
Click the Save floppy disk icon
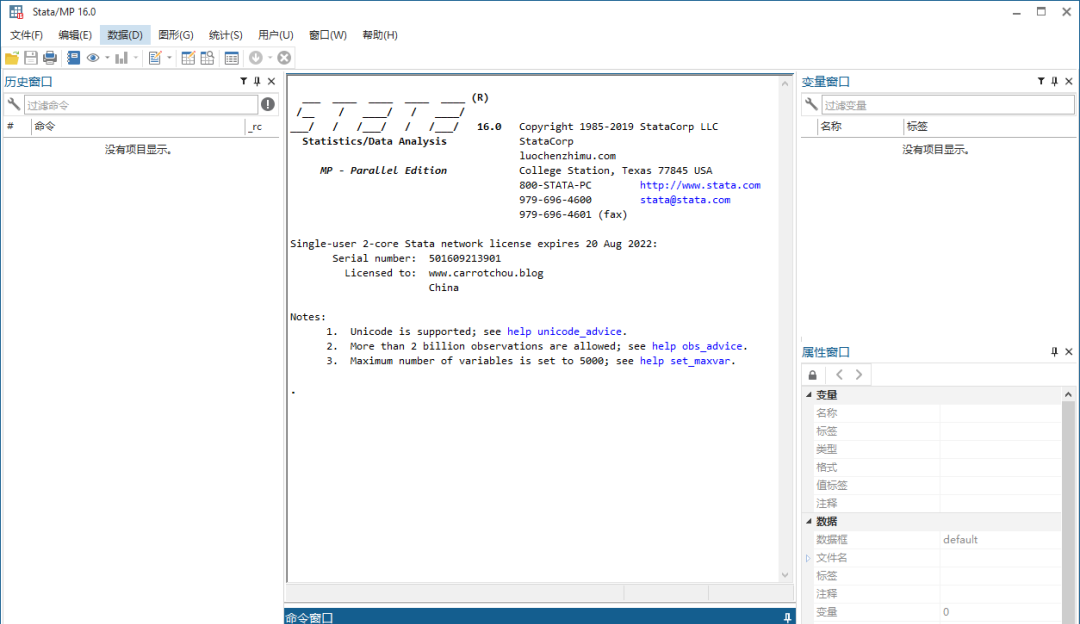(x=31, y=59)
